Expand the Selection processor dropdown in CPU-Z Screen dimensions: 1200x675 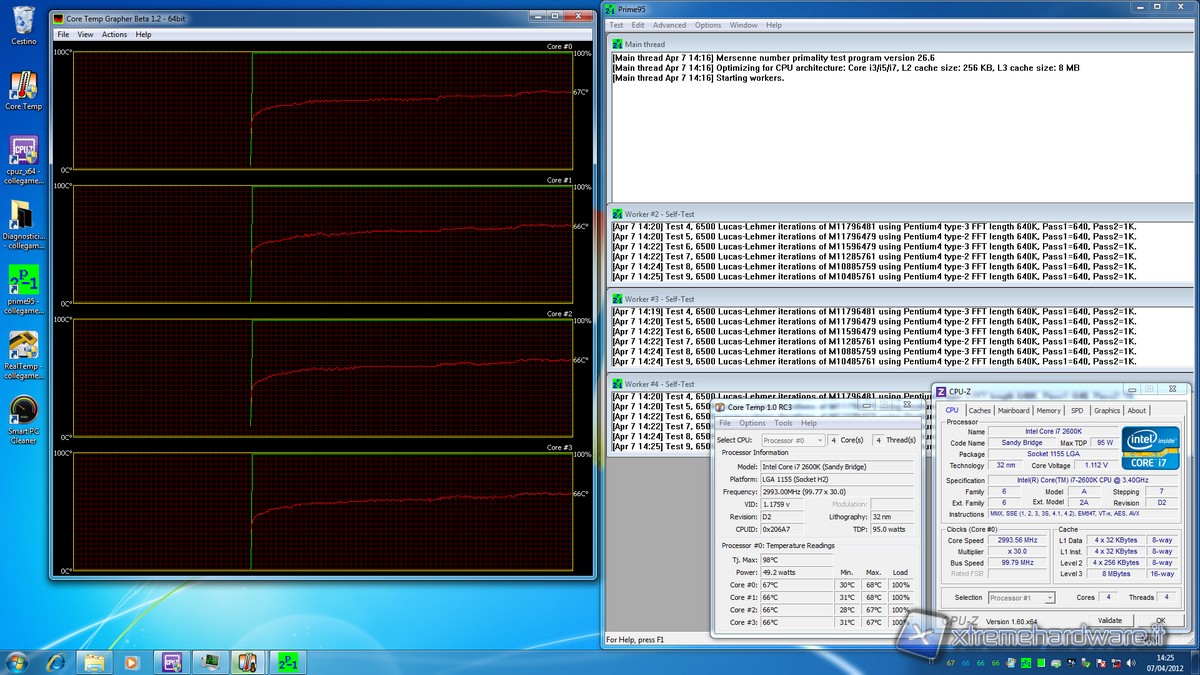1020,598
